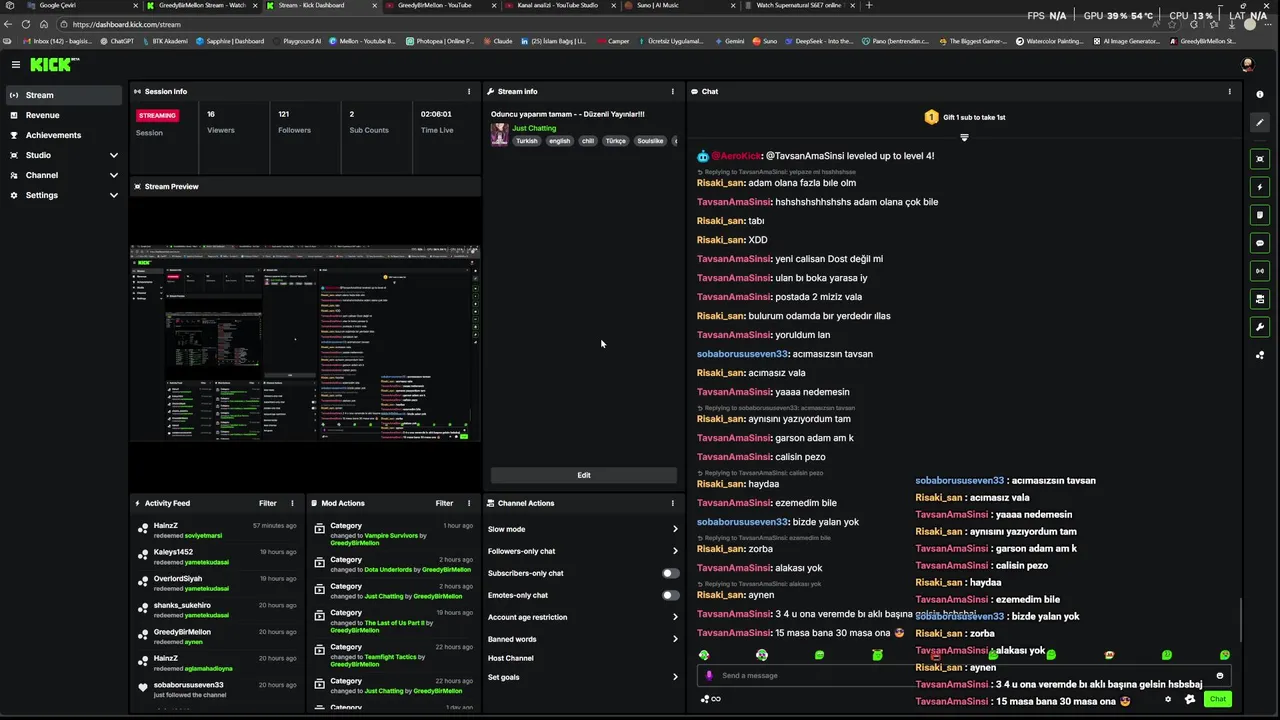Click OverlordSiyah in Activity Feed
The image size is (1280, 720).
click(177, 578)
